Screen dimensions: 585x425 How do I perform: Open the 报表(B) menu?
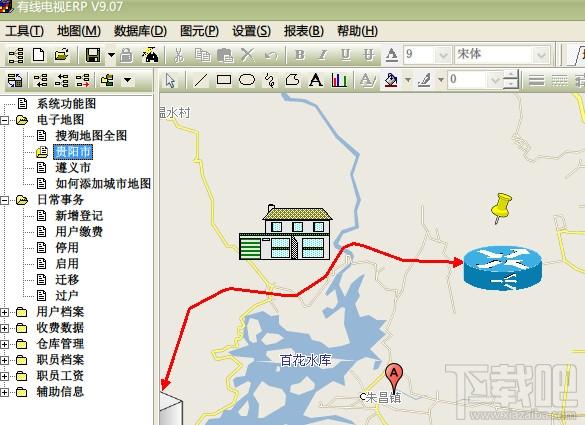[304, 31]
